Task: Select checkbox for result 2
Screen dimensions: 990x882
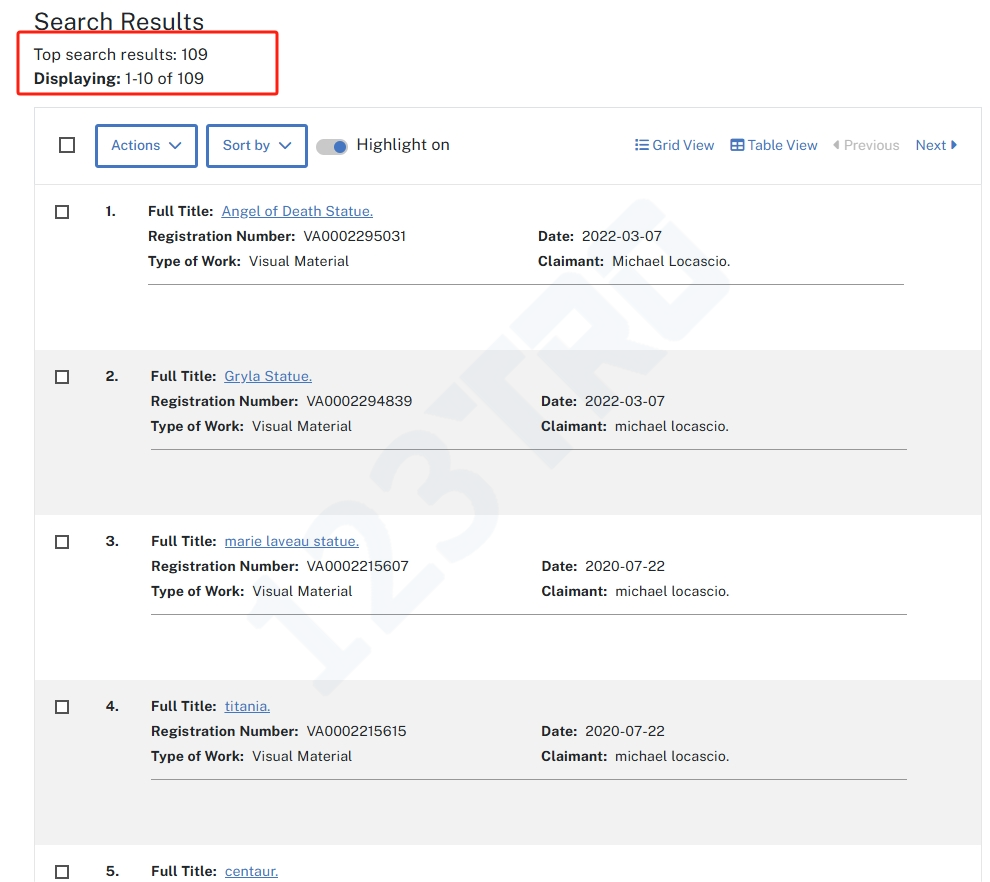Action: pos(62,377)
